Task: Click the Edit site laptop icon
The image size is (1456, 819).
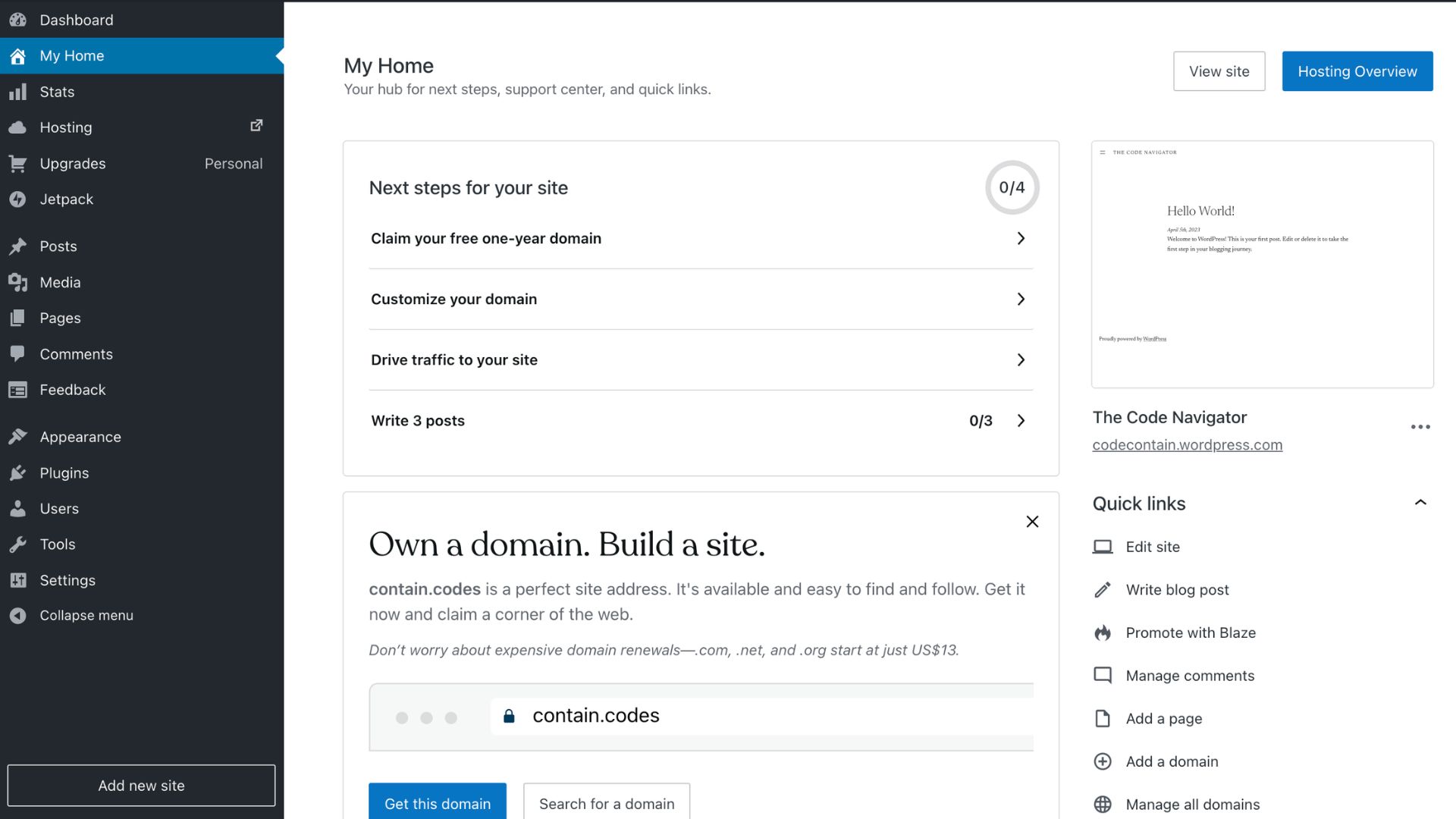Action: pyautogui.click(x=1103, y=547)
